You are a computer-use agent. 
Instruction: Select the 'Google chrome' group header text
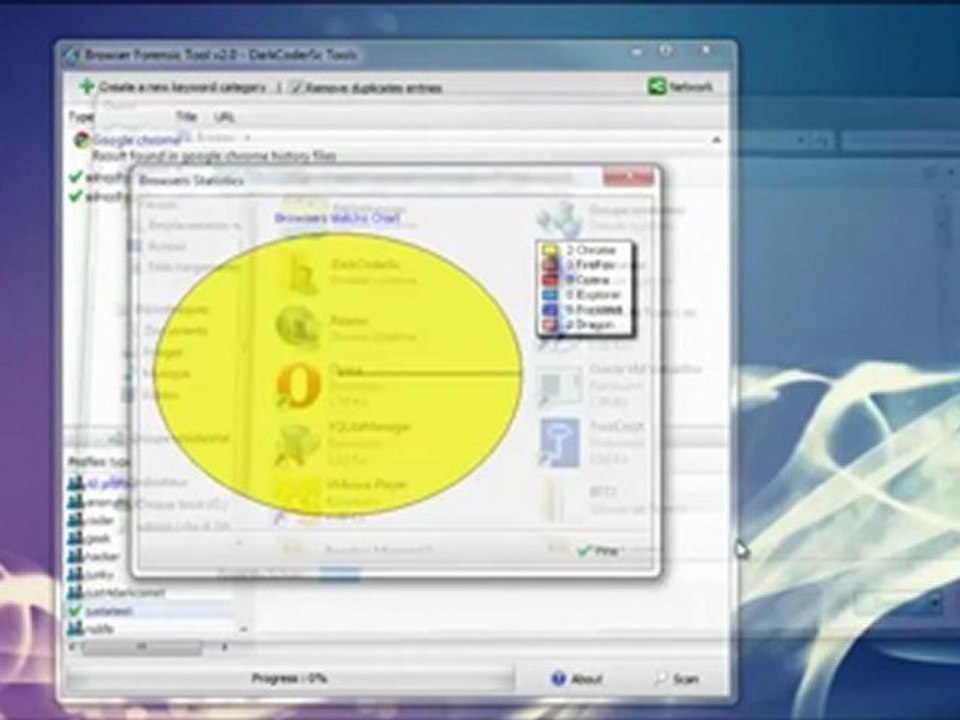(x=137, y=140)
